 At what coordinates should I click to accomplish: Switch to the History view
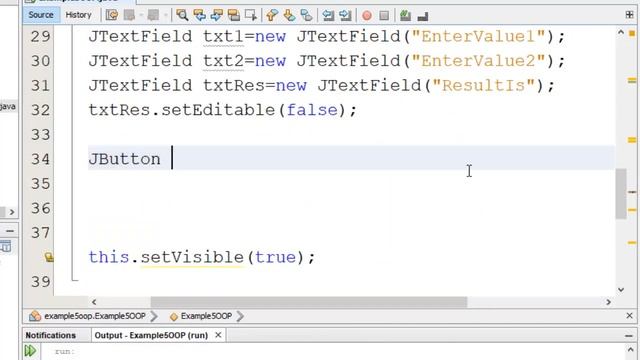pos(78,15)
